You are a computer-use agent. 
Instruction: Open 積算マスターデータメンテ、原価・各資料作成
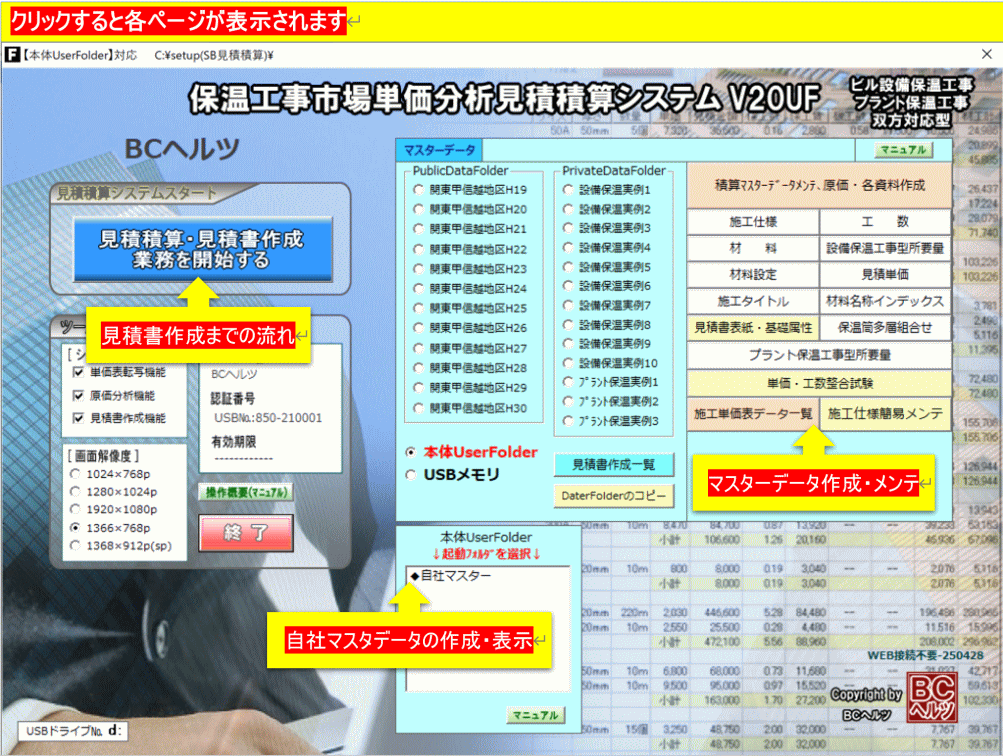pos(819,185)
